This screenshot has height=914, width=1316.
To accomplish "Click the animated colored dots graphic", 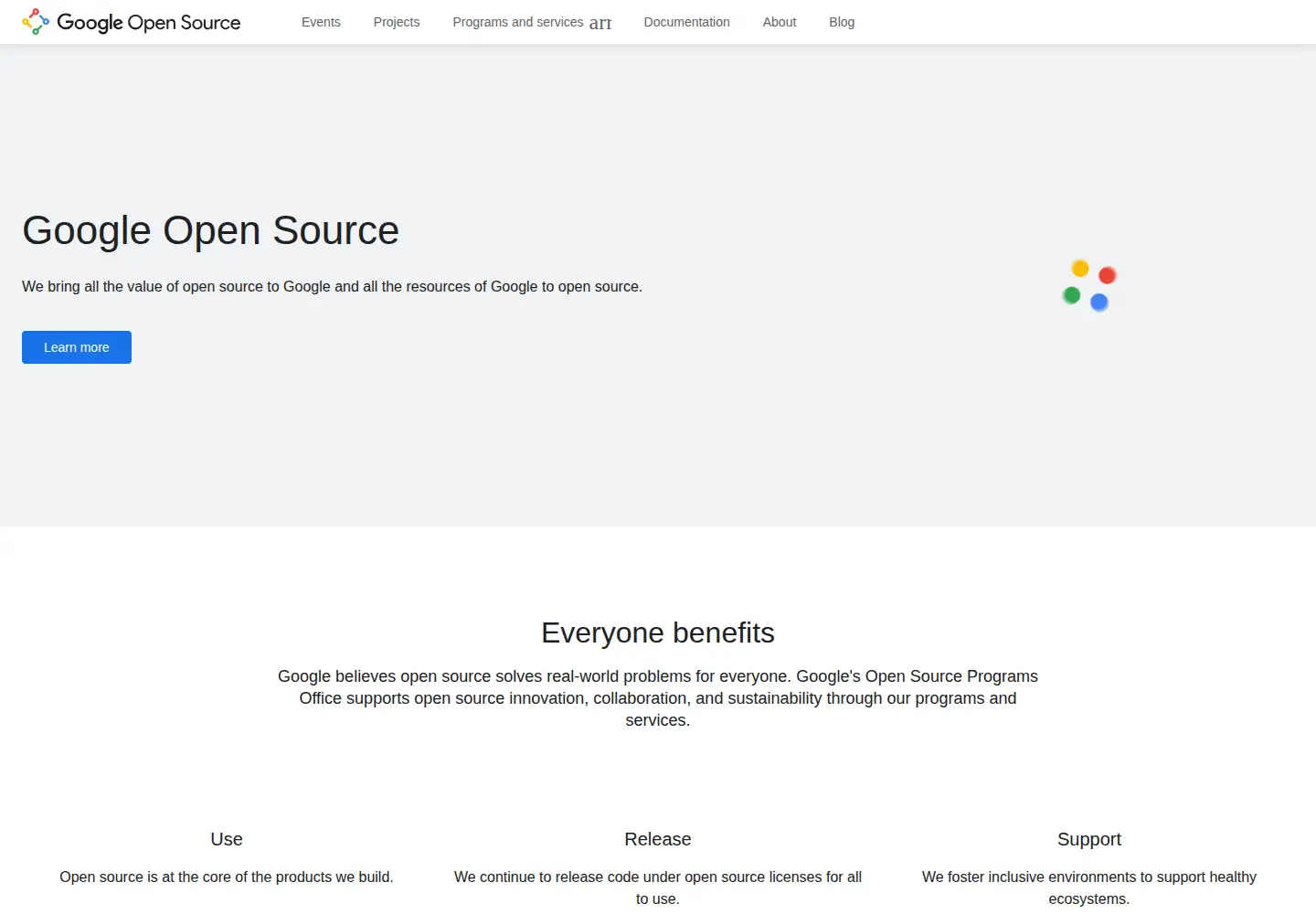I will coord(1089,285).
